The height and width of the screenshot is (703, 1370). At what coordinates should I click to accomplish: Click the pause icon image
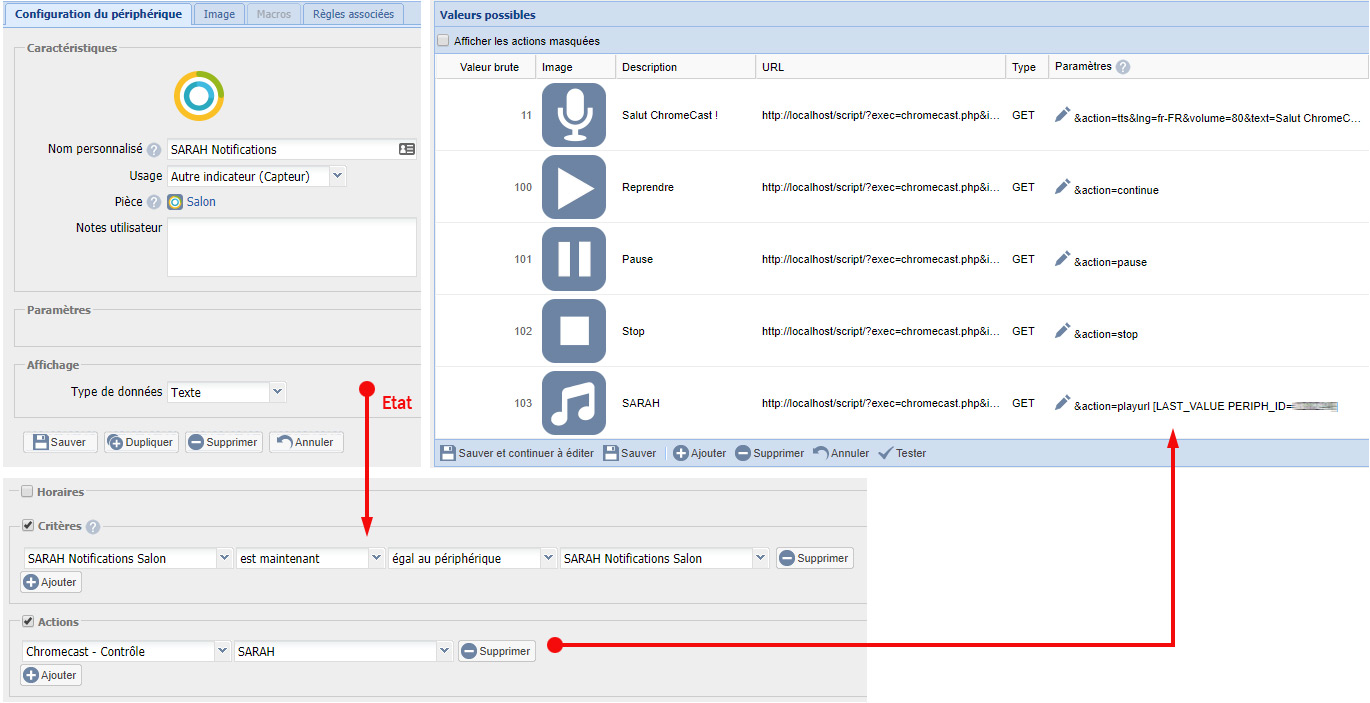coord(574,259)
